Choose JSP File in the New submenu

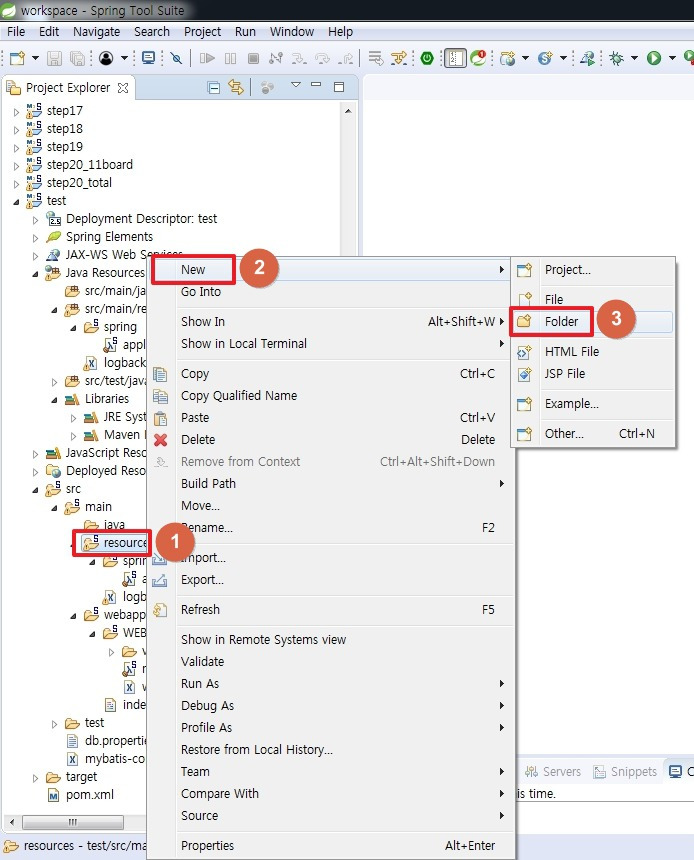(594, 374)
